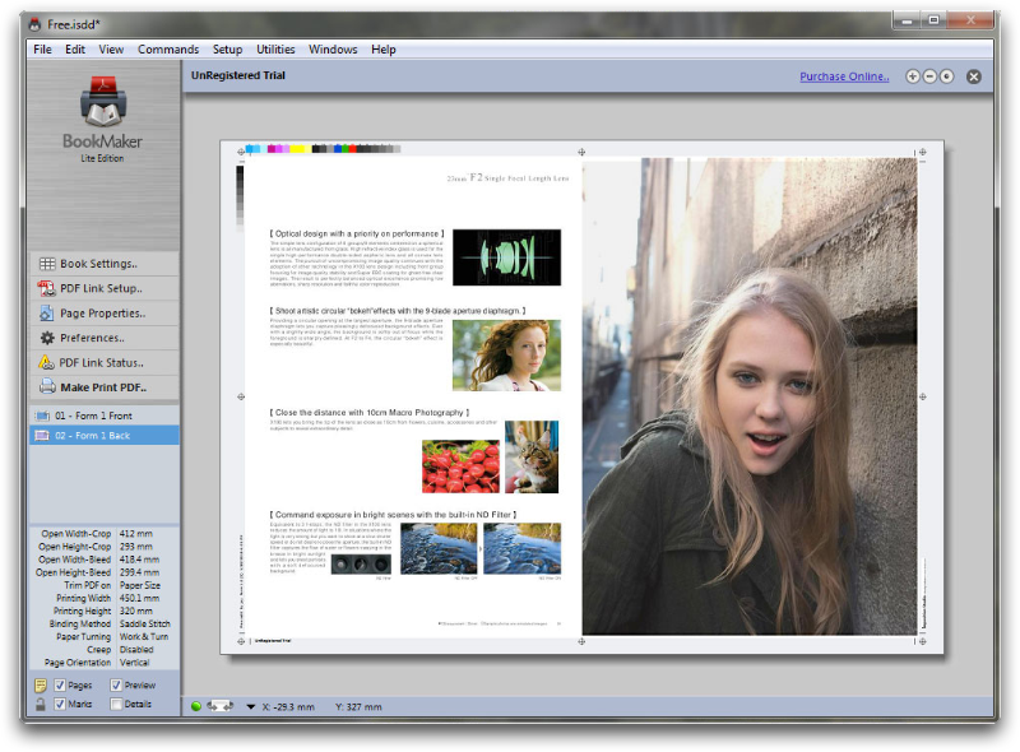Image resolution: width=1020 pixels, height=752 pixels.
Task: Click the green status indicator light
Action: coord(196,706)
